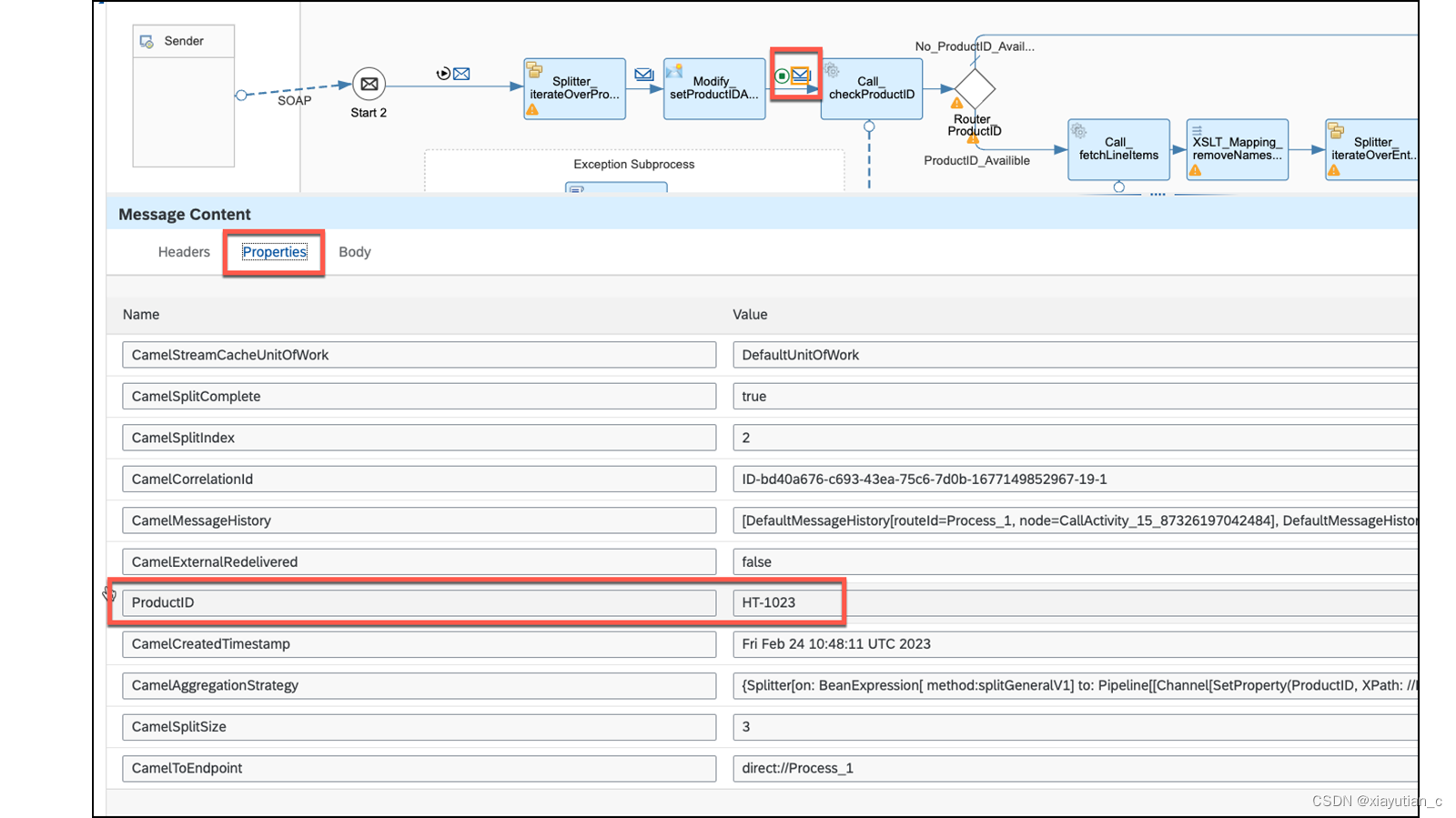Viewport: 1456px width, 818px height.
Task: Click the CamelSplitSize name field
Action: tap(419, 727)
